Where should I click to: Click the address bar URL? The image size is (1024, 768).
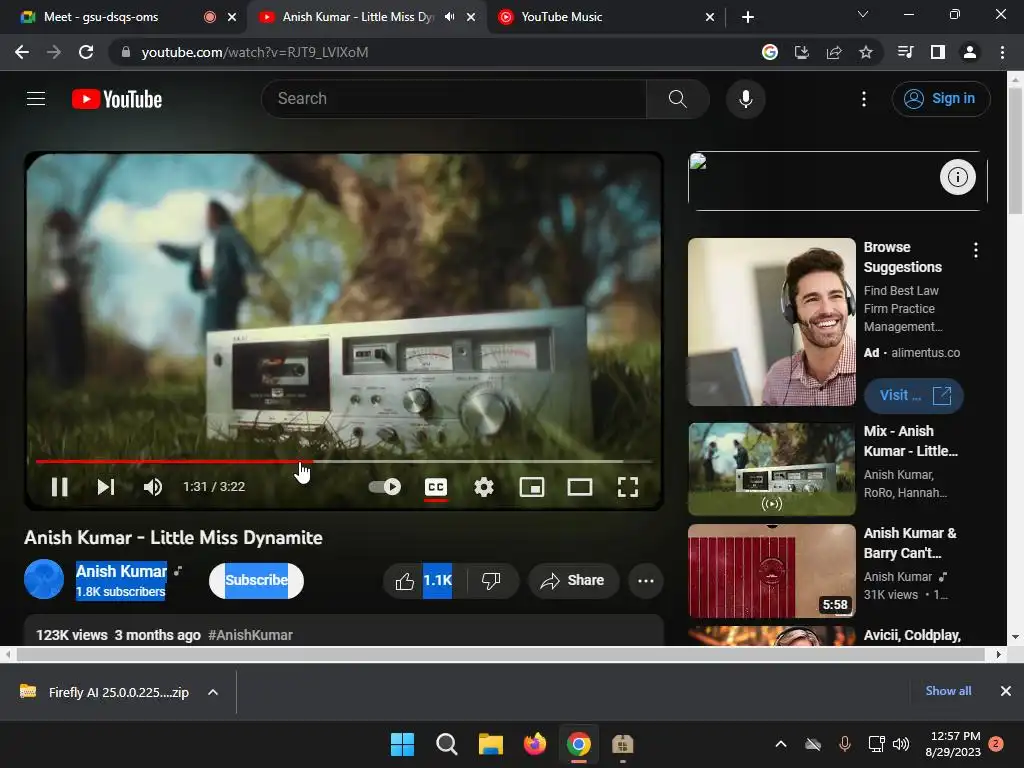(x=255, y=52)
